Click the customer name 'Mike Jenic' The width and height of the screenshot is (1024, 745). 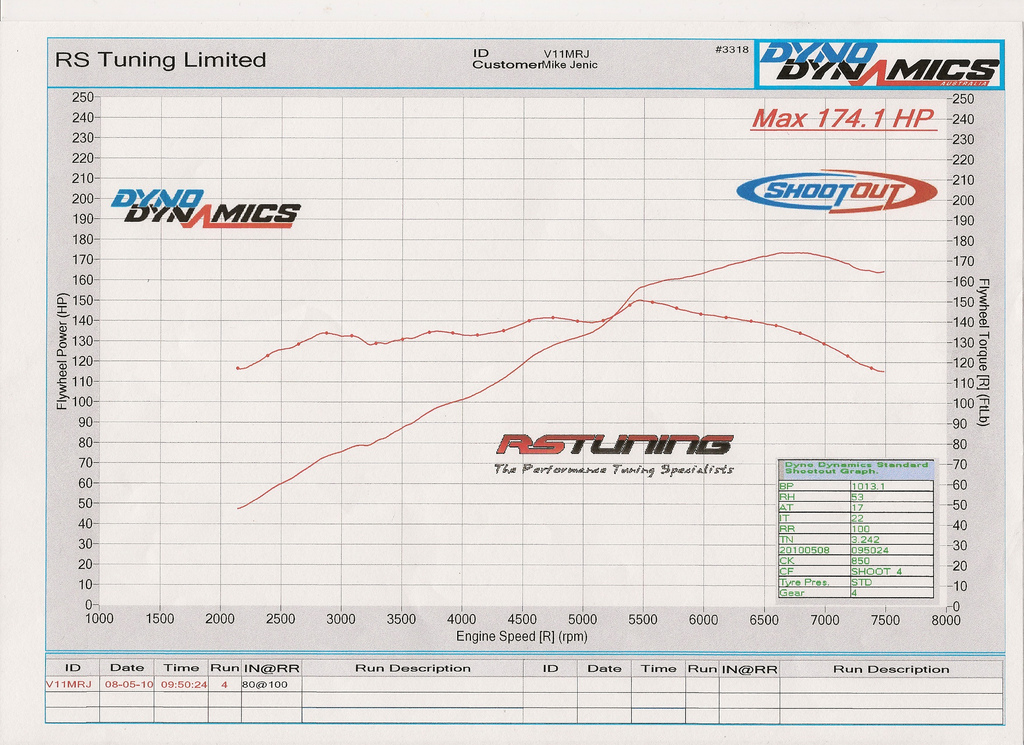tap(569, 65)
